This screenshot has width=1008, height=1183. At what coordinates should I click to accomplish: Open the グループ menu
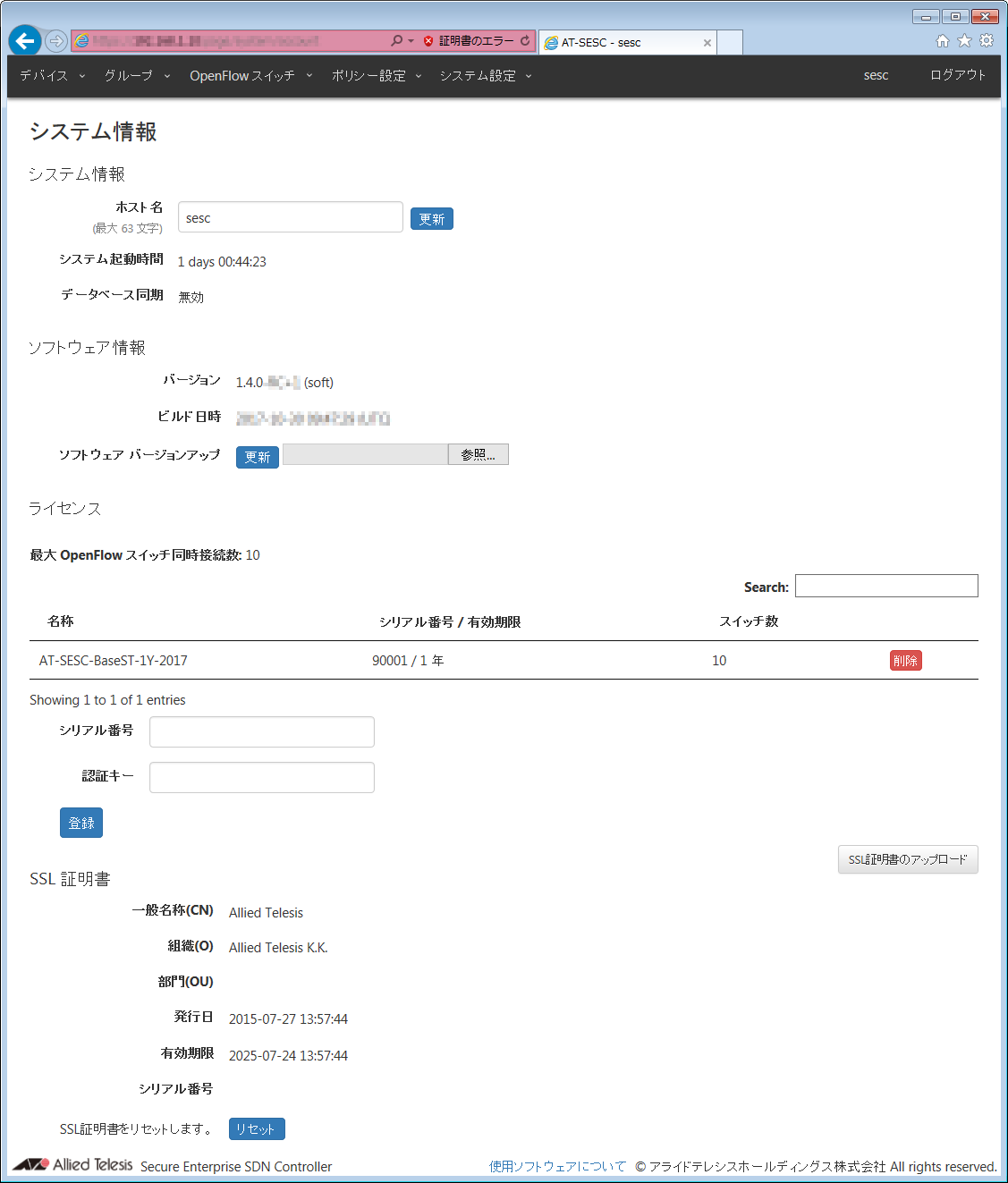pos(137,76)
